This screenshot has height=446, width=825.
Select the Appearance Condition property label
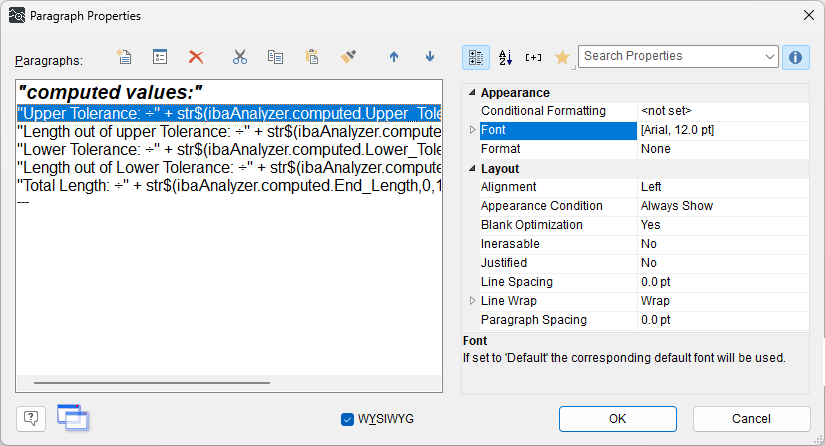[541, 206]
